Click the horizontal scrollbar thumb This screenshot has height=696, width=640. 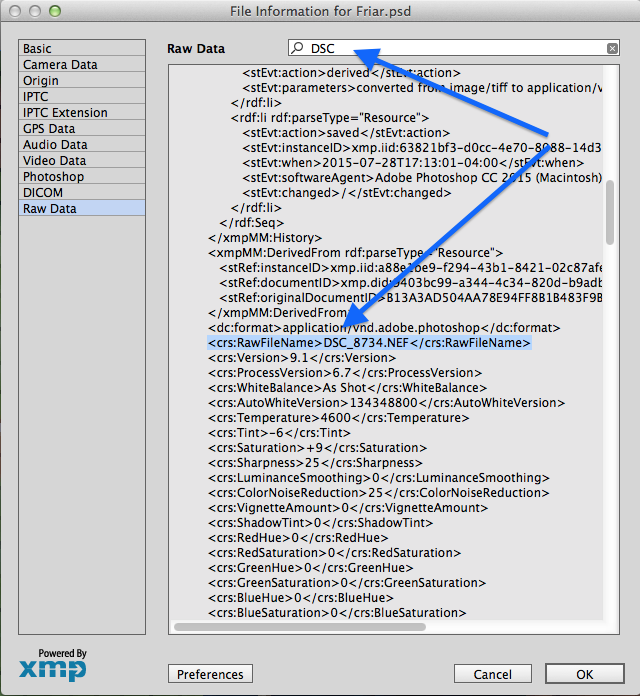pyautogui.click(x=300, y=627)
